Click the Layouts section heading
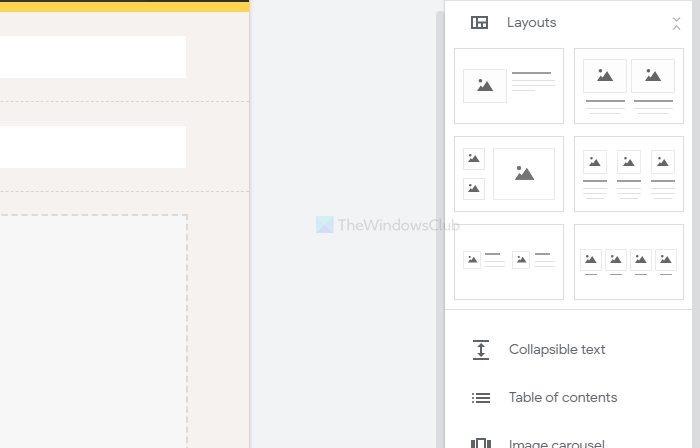 coord(532,23)
